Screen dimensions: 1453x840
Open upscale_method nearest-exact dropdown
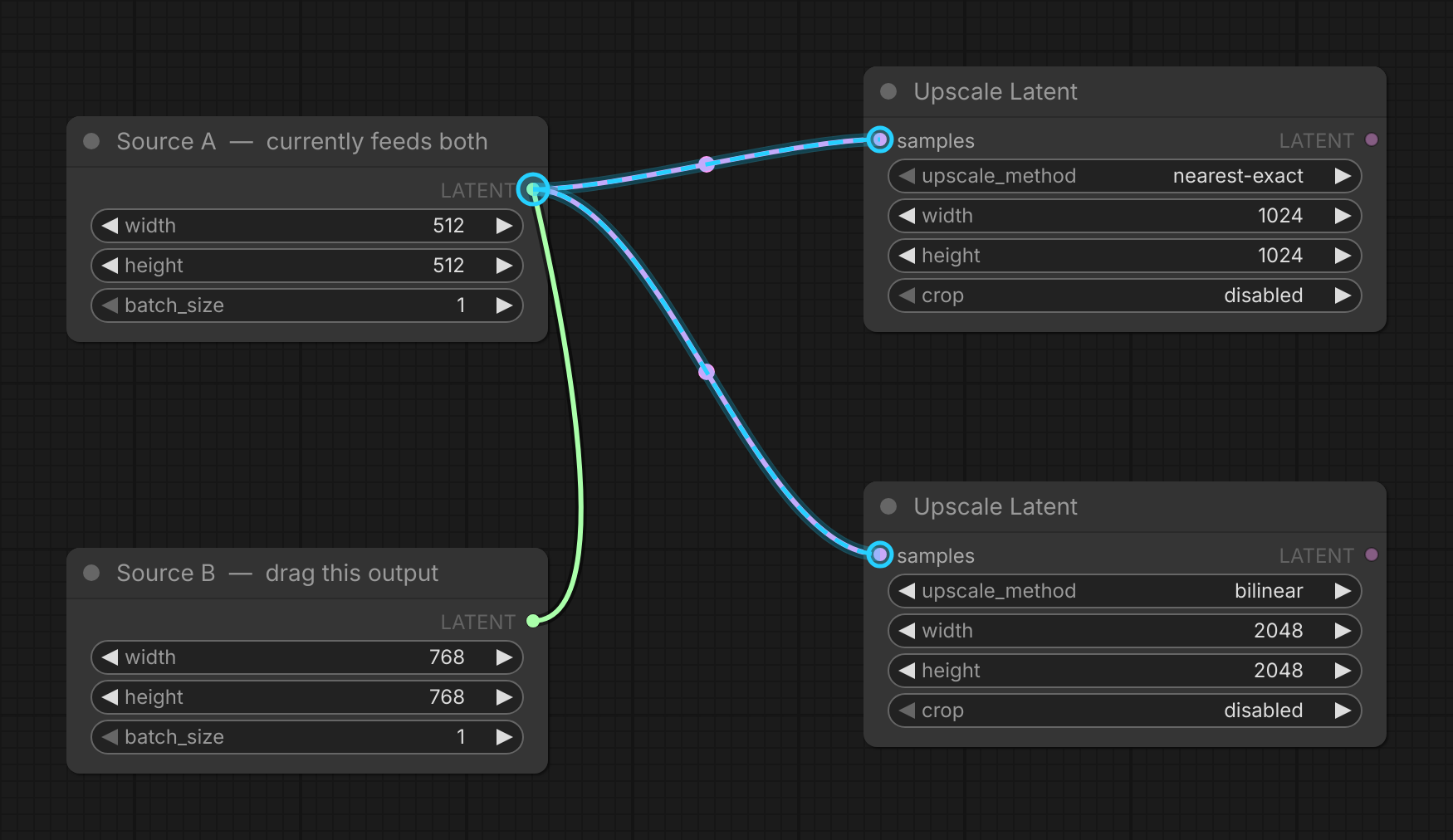tap(1125, 176)
